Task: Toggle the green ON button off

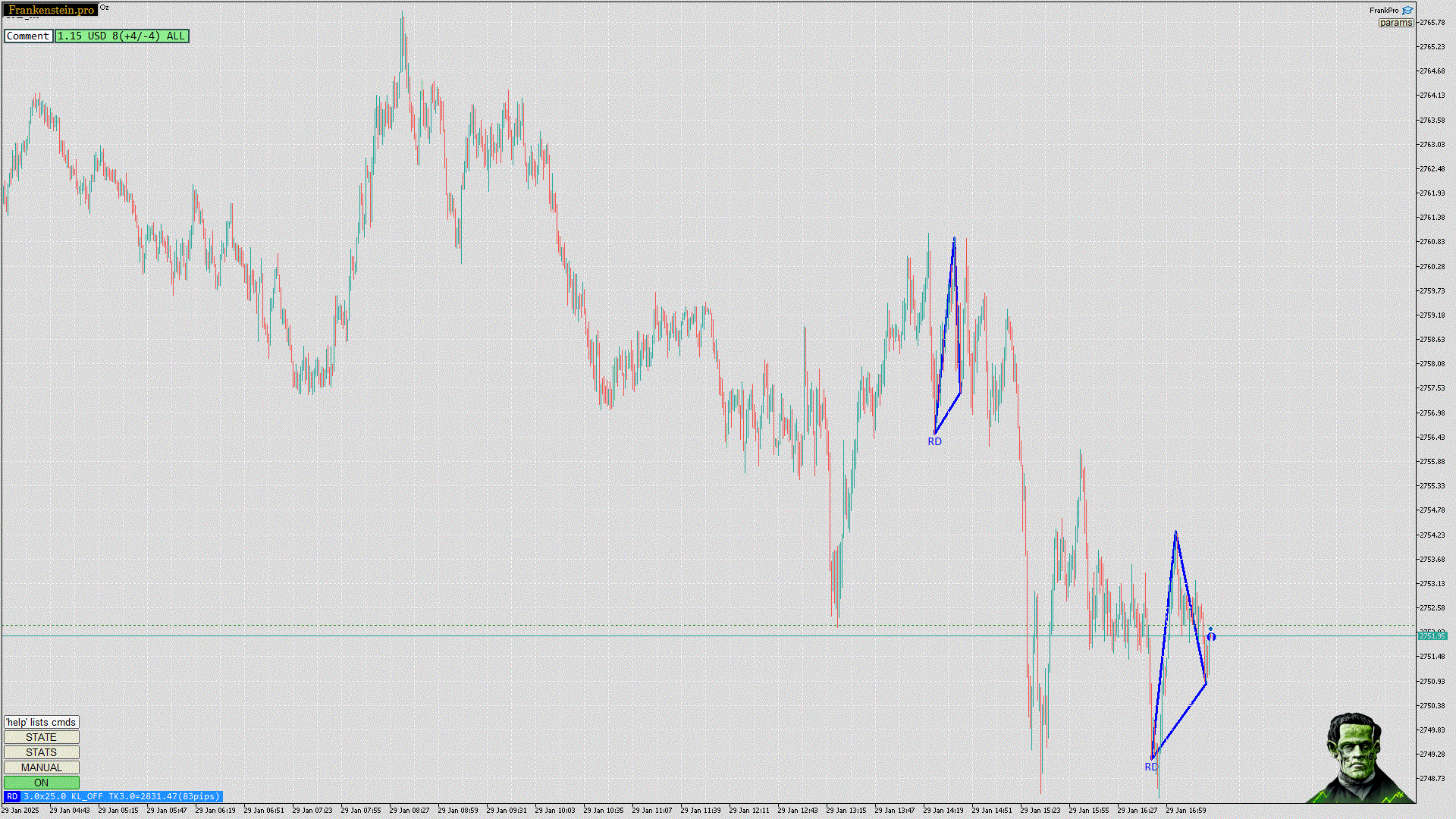Action: tap(41, 783)
